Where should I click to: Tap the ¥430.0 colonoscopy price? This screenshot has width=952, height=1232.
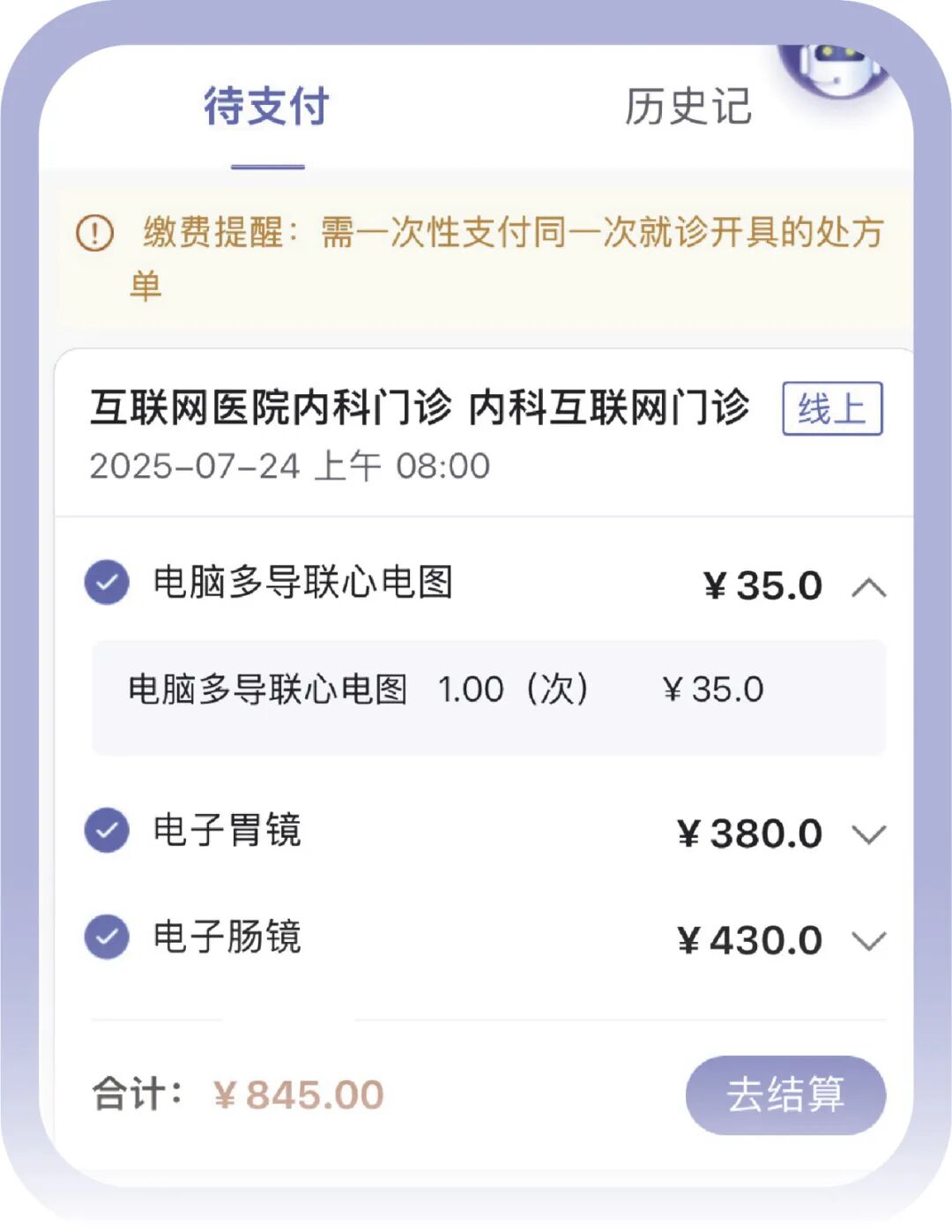point(750,941)
